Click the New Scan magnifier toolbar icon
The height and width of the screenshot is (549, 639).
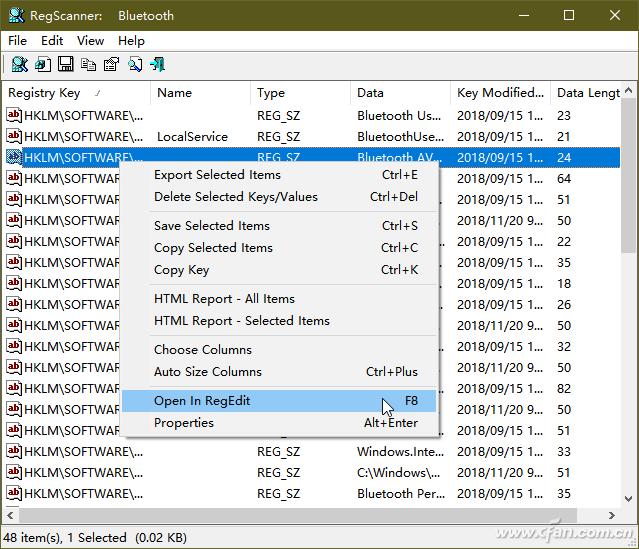[19, 65]
